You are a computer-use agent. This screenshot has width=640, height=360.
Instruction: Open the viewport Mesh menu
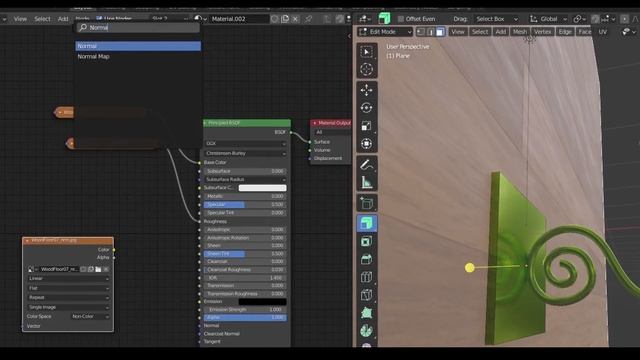click(520, 32)
